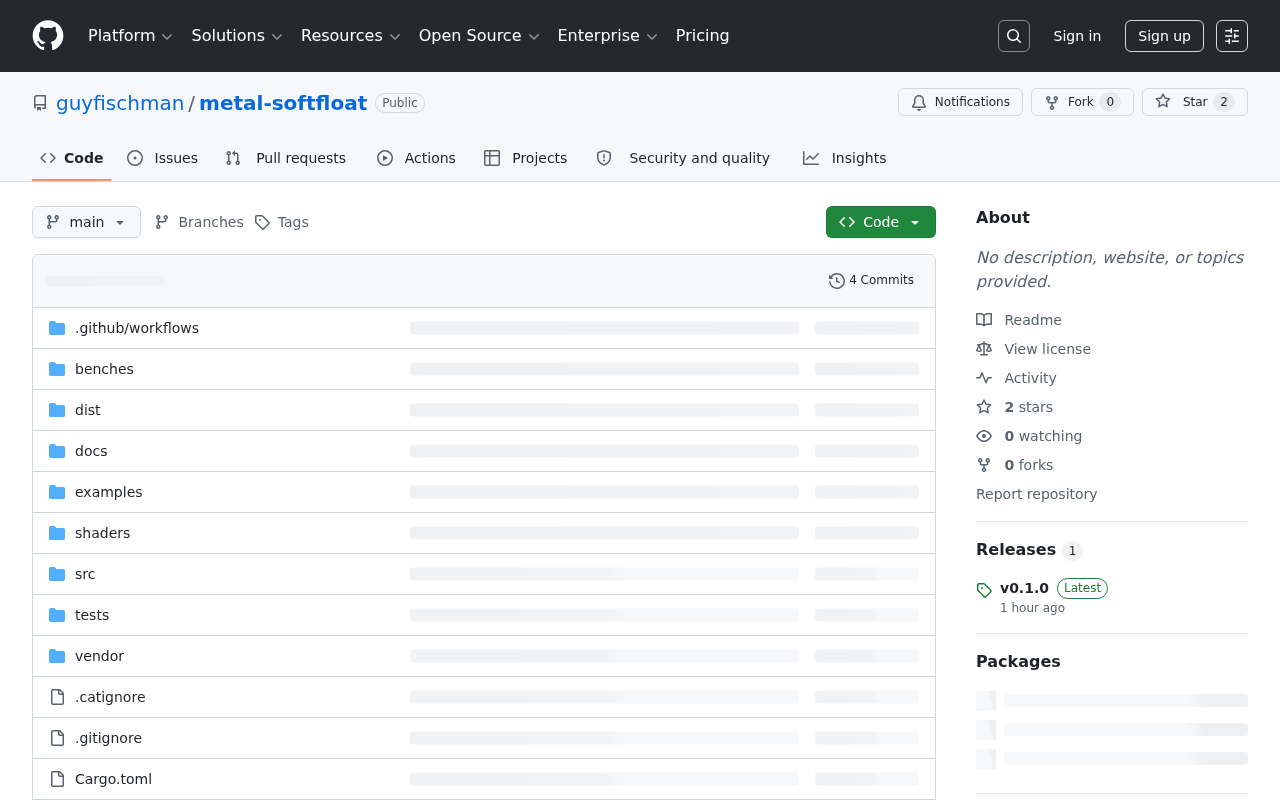Click the Activity pulse icon

pos(984,378)
